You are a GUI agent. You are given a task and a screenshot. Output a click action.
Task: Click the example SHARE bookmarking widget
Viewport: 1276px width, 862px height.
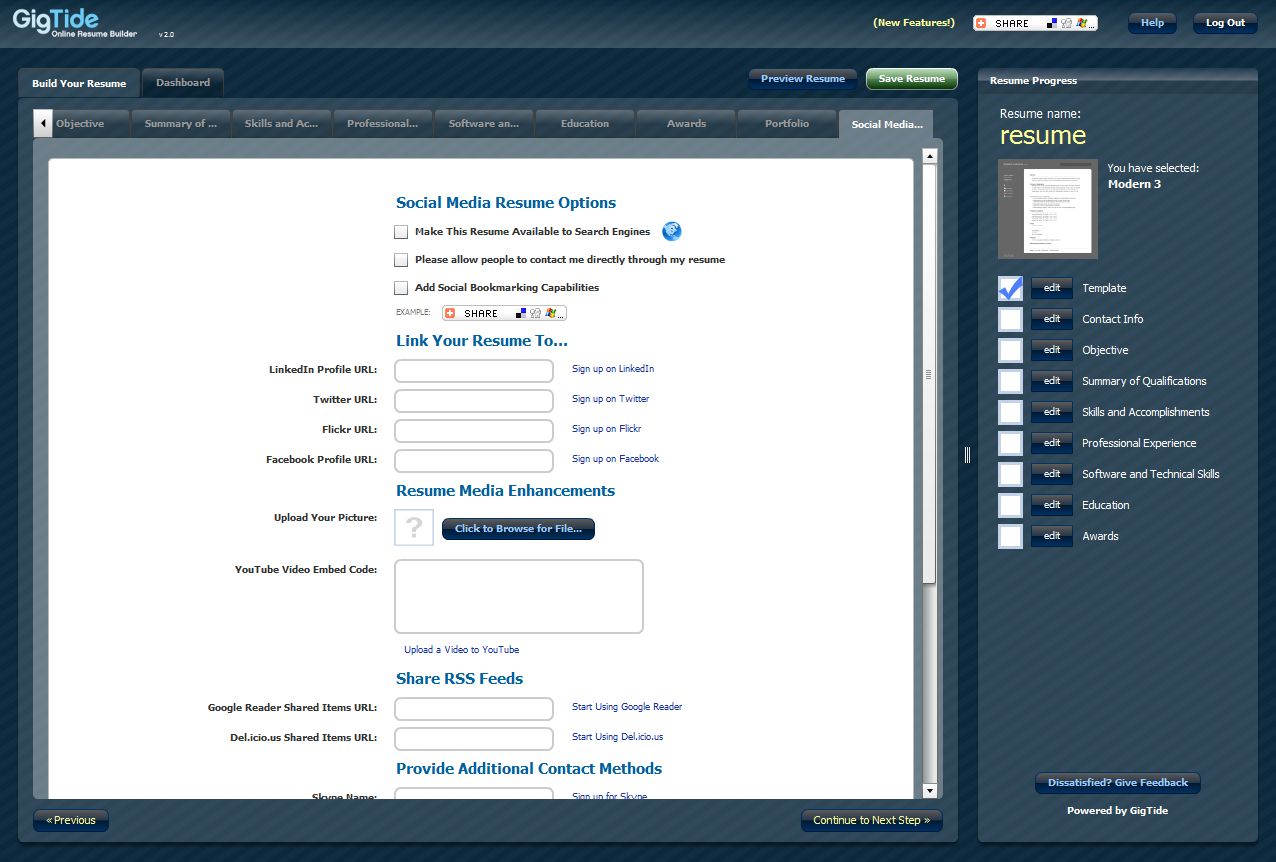point(504,313)
